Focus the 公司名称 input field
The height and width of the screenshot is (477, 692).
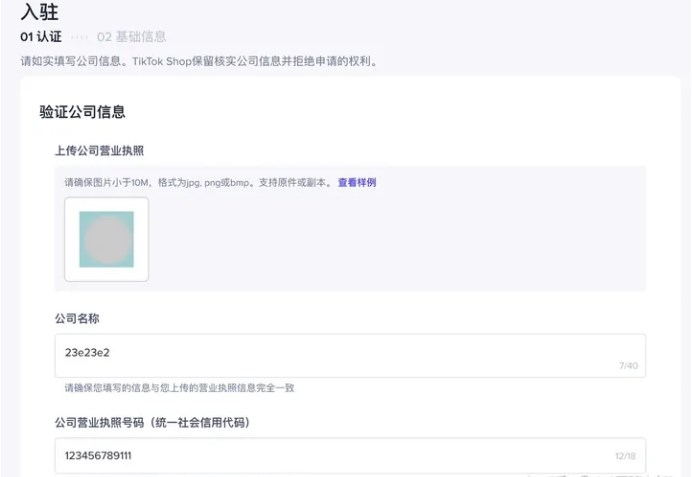[x=350, y=356]
